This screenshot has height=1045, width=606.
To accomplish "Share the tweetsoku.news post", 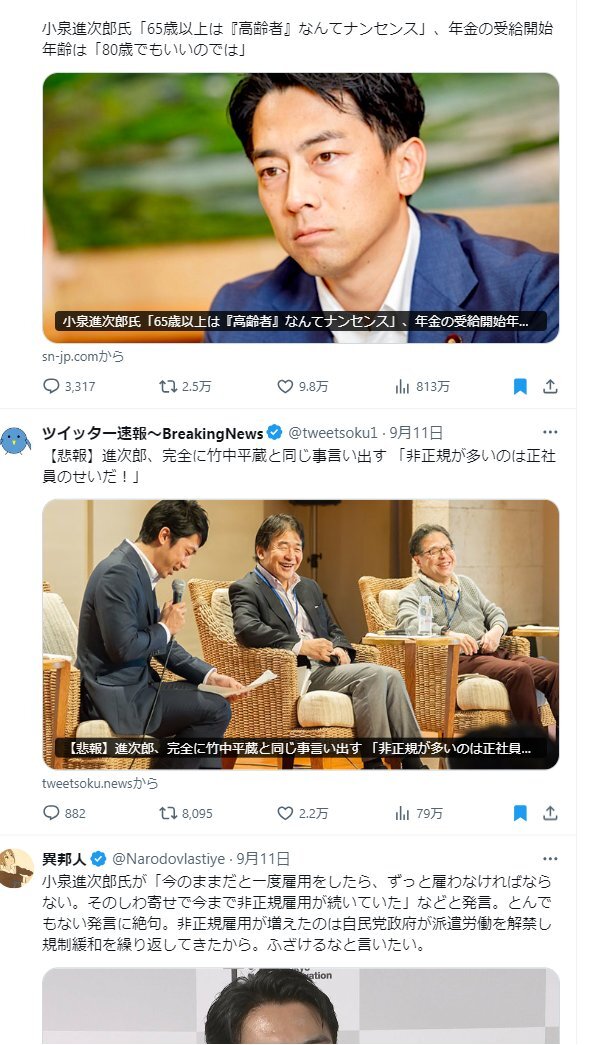I will pos(550,813).
